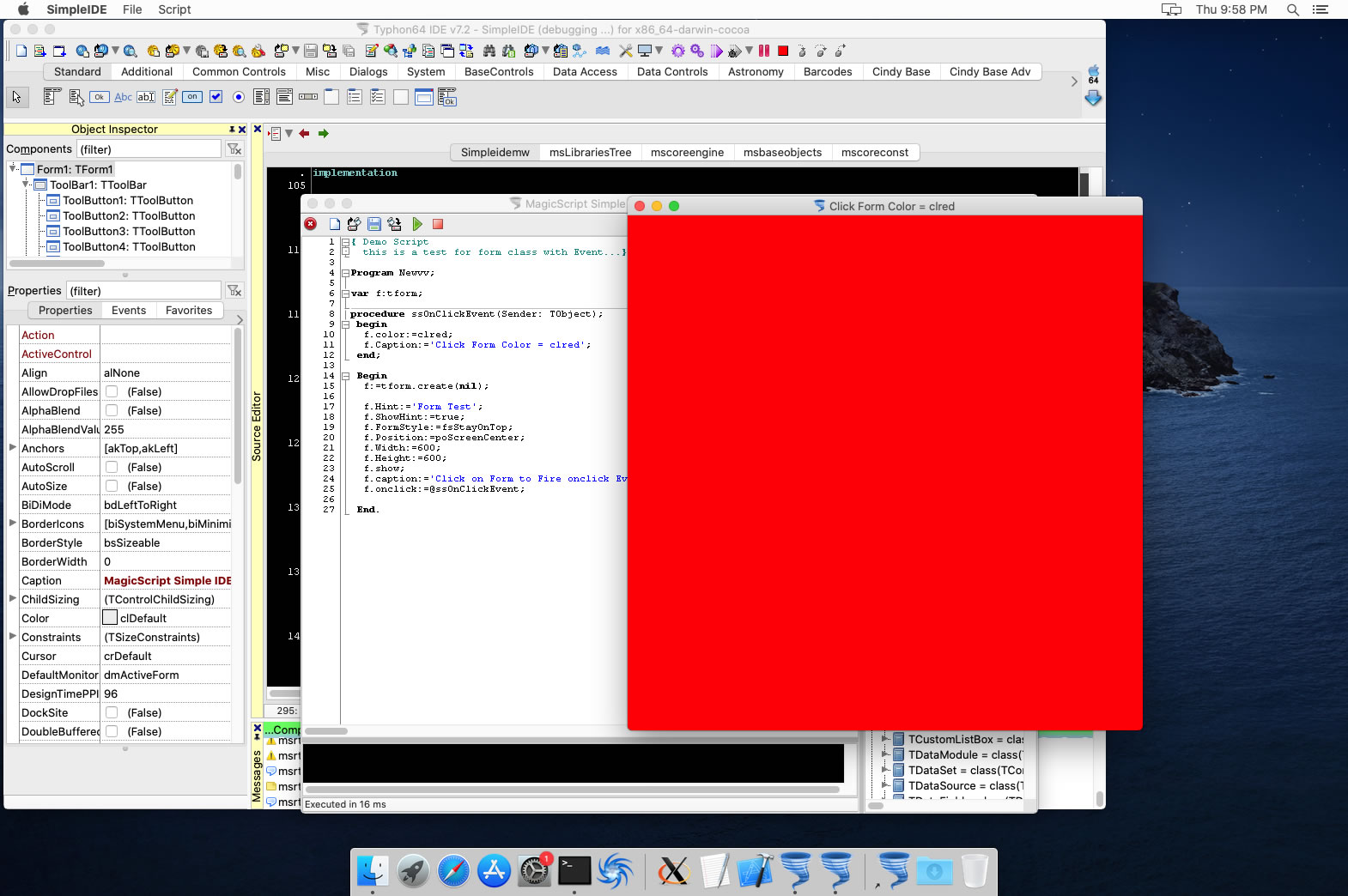Screen dimensions: 1348x896
Task: Switch to the msLibrariesTree editor tab
Action: click(x=590, y=153)
